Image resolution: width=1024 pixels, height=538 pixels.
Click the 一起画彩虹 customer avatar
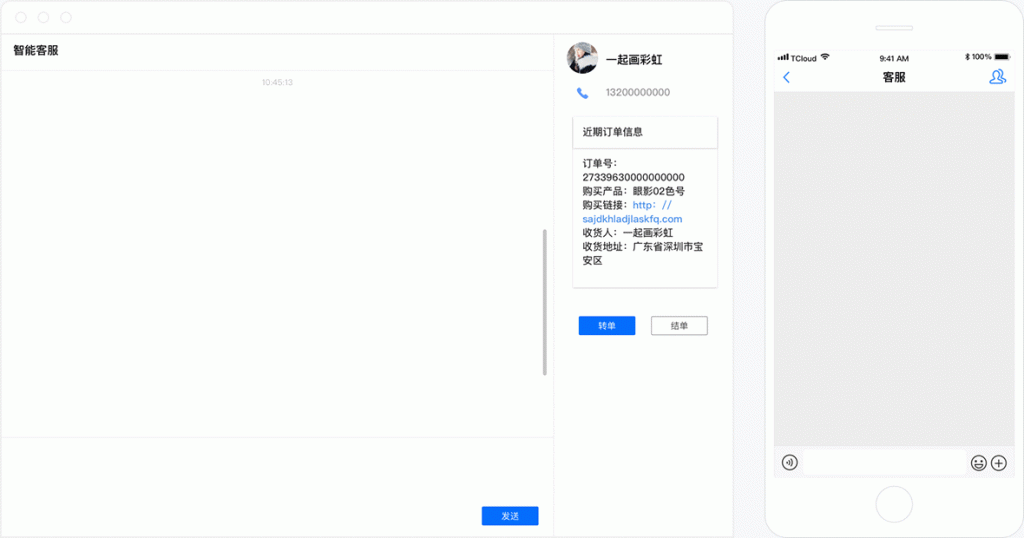(x=582, y=59)
